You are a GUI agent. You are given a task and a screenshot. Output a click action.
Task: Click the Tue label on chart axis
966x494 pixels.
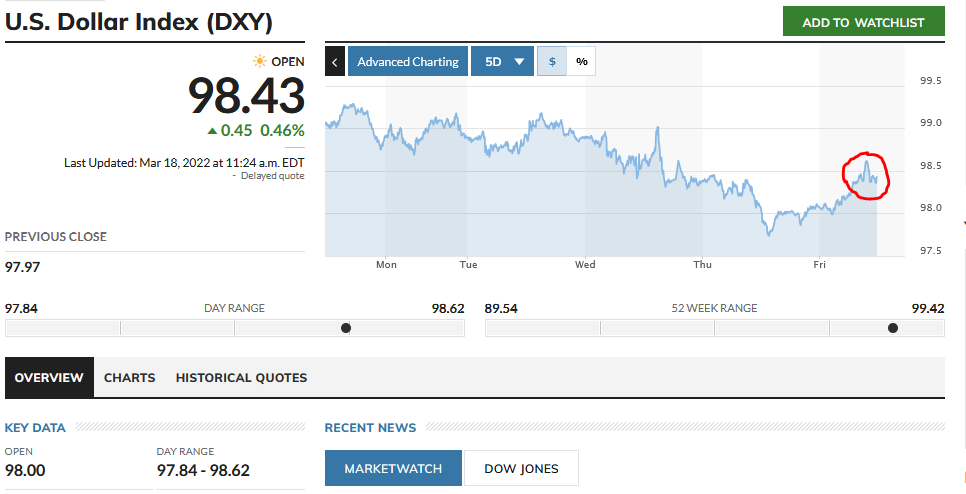tap(468, 264)
